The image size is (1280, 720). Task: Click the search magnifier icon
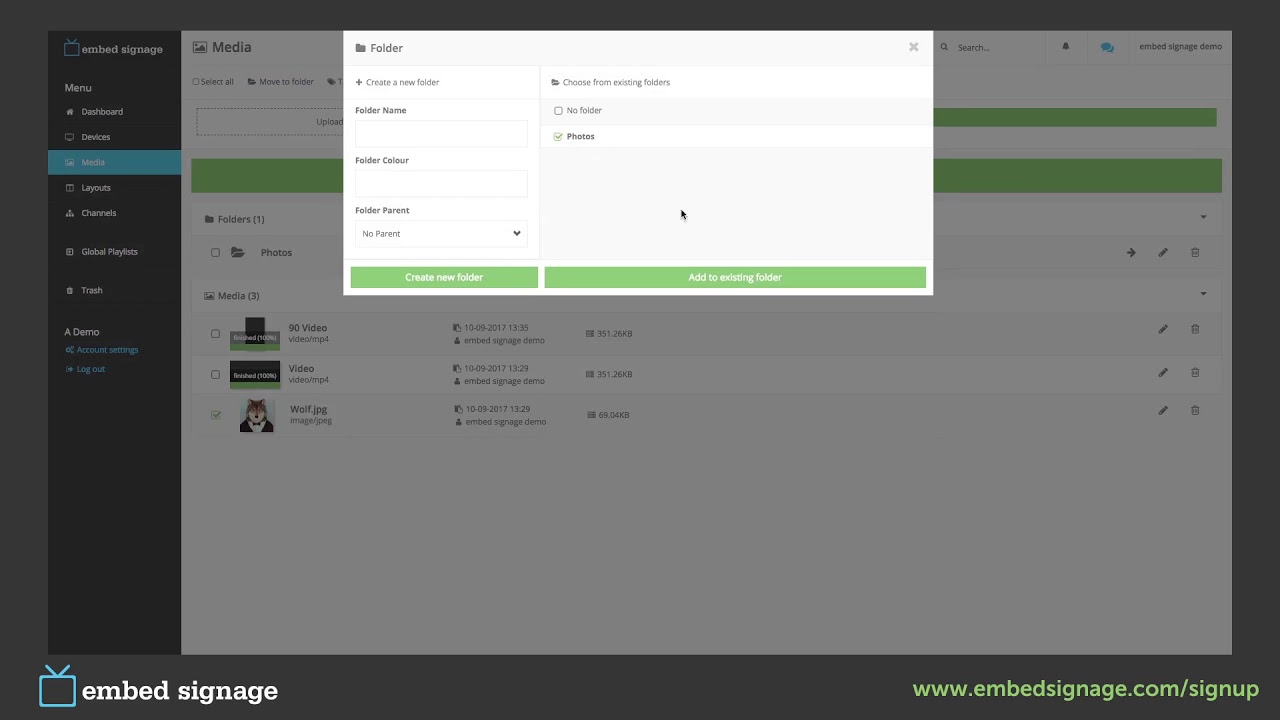(x=944, y=47)
